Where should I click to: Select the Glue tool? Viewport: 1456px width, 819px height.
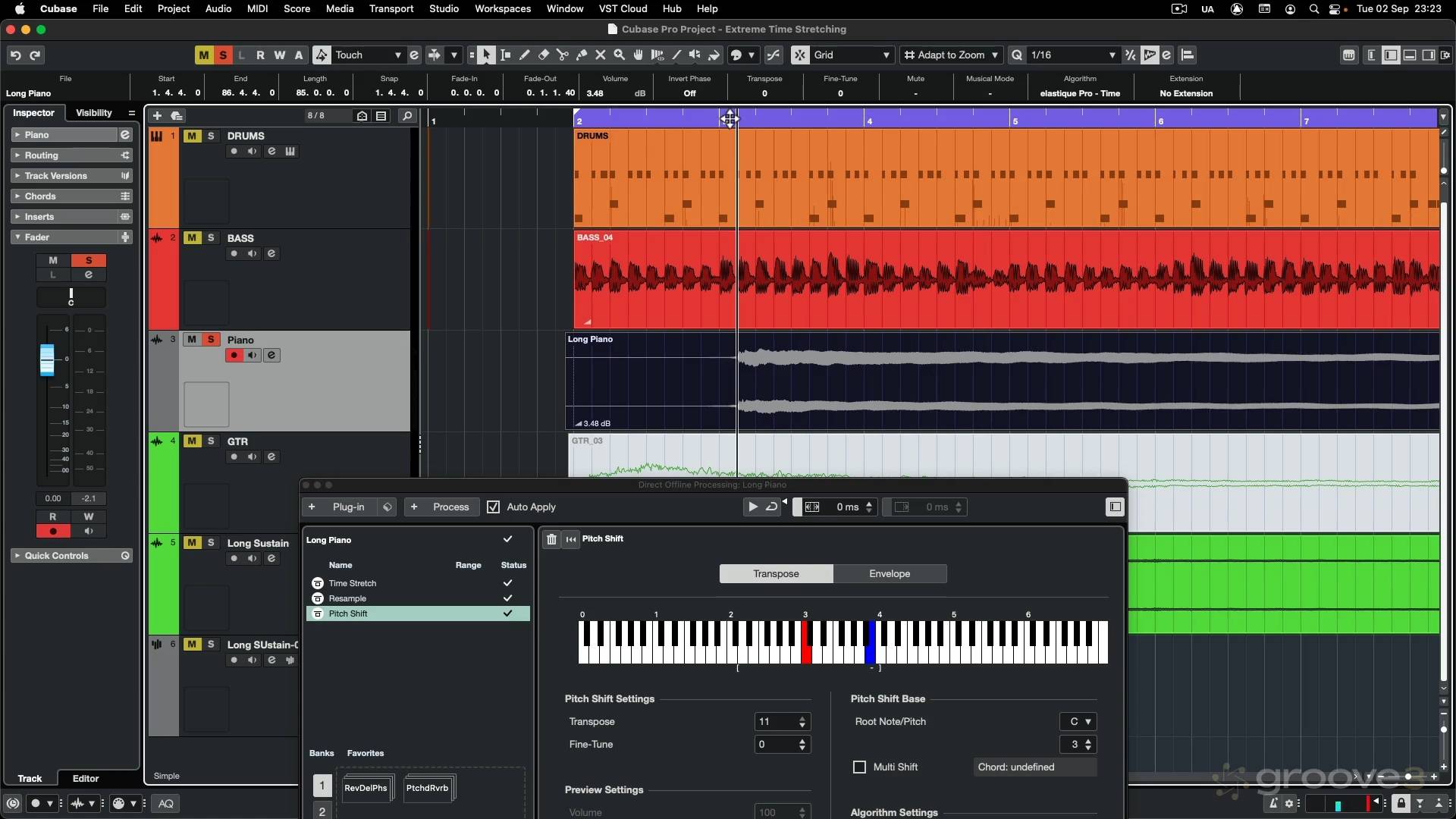click(x=582, y=55)
